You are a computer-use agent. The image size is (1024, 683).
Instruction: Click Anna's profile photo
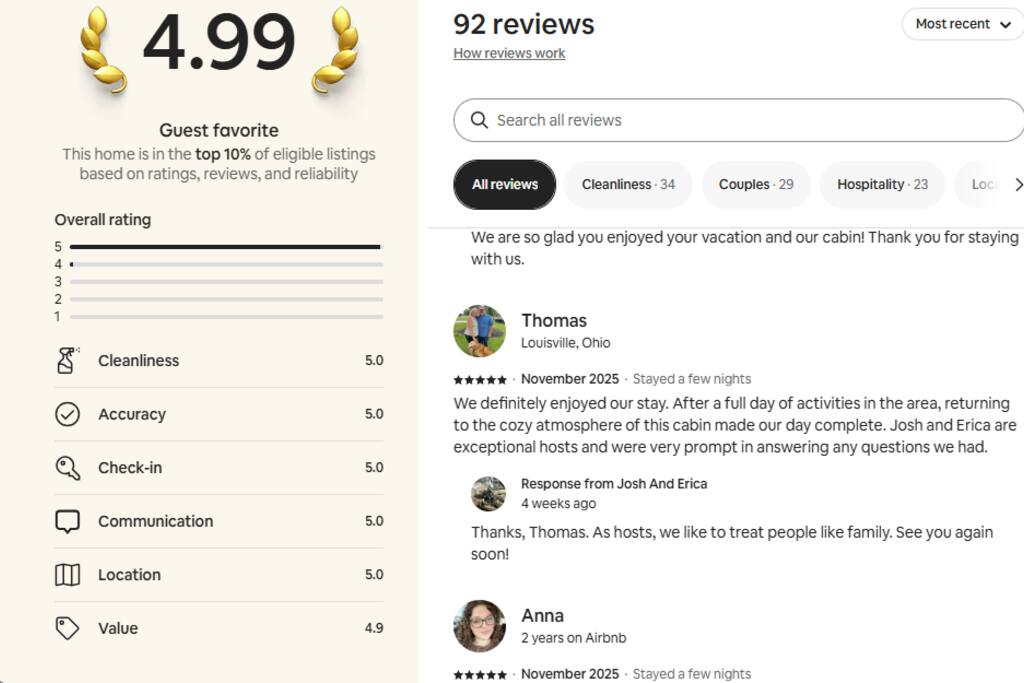[479, 626]
